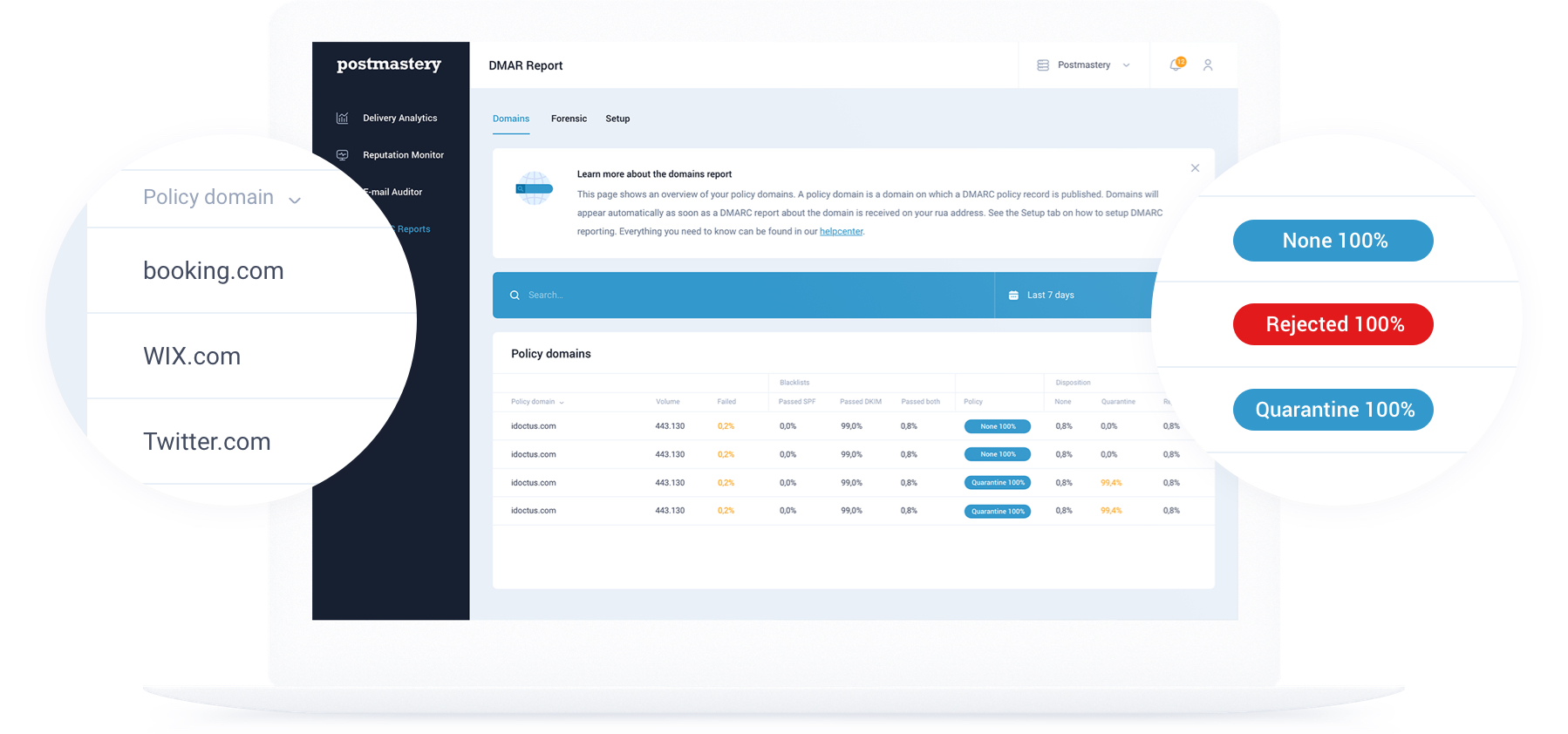Open the Last 7 days date range

point(1050,296)
